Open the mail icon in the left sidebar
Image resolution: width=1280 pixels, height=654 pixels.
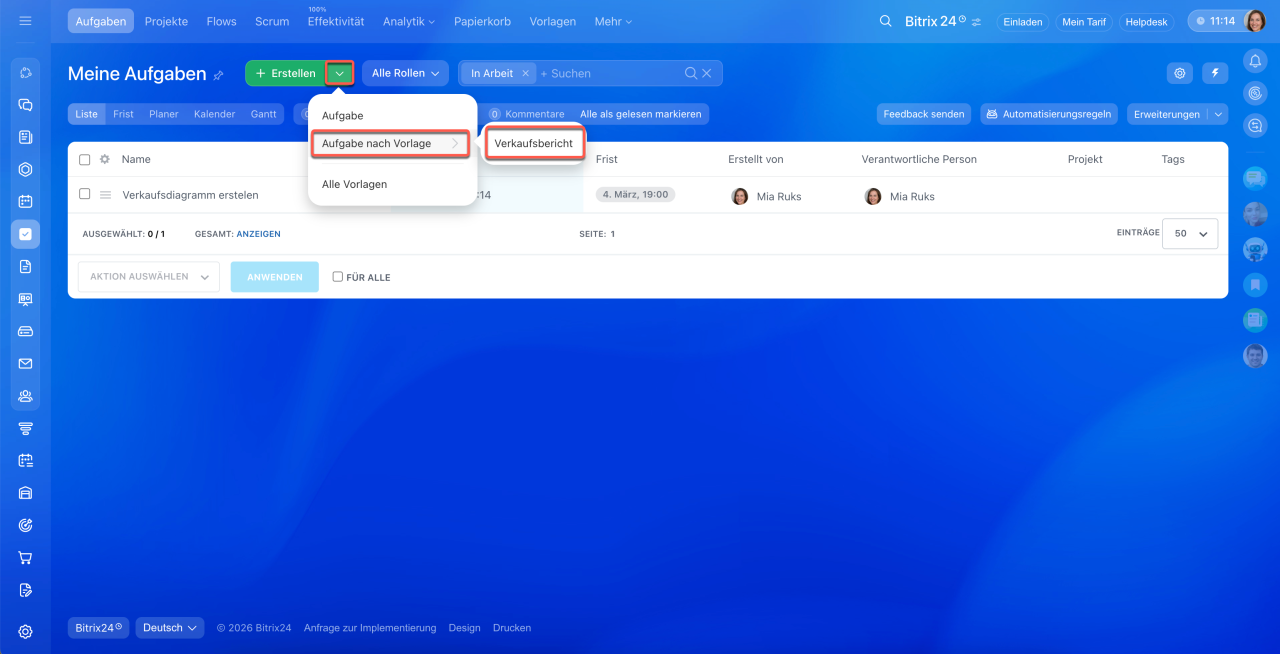pos(26,364)
